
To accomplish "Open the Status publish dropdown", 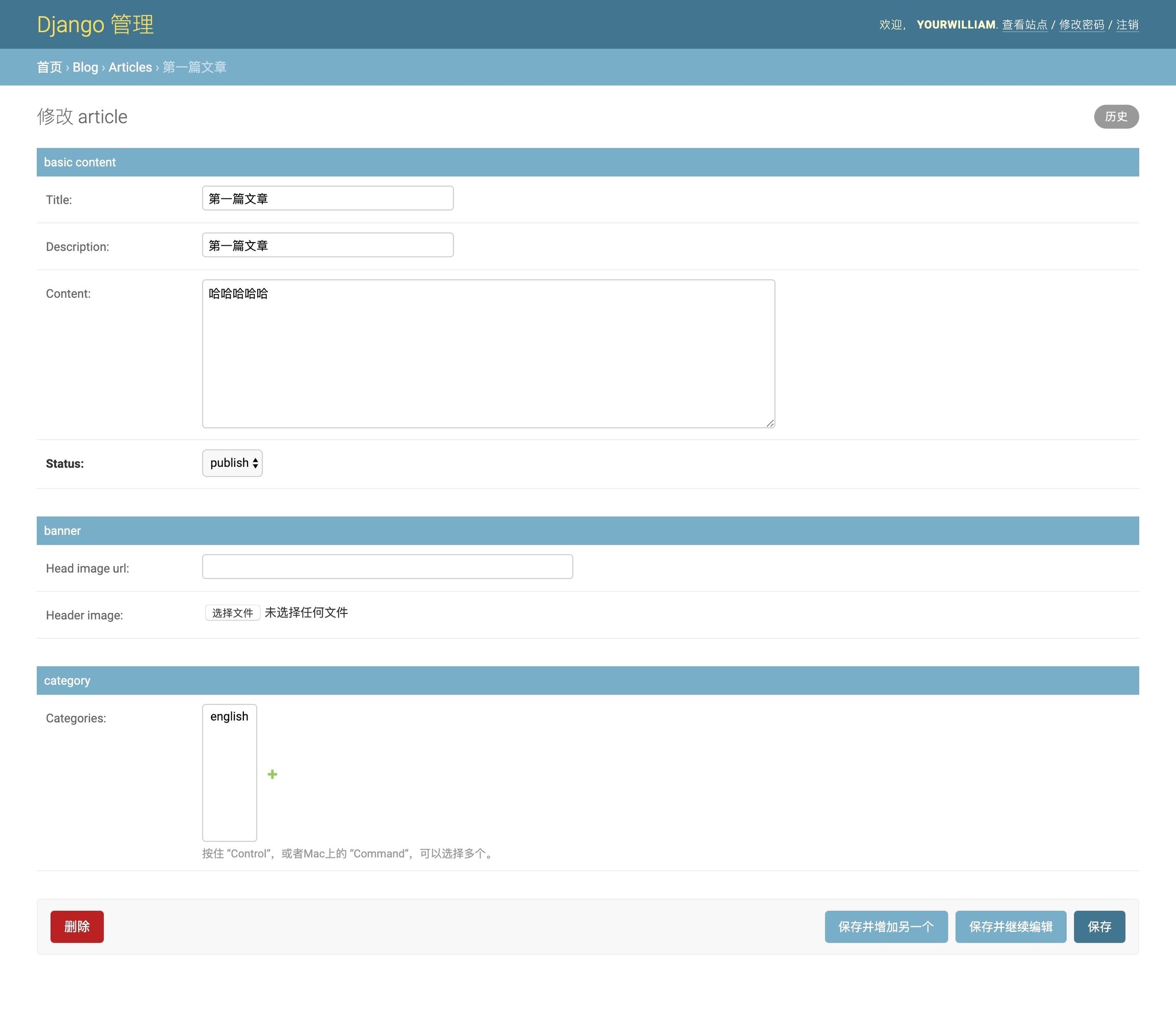I will click(x=232, y=463).
